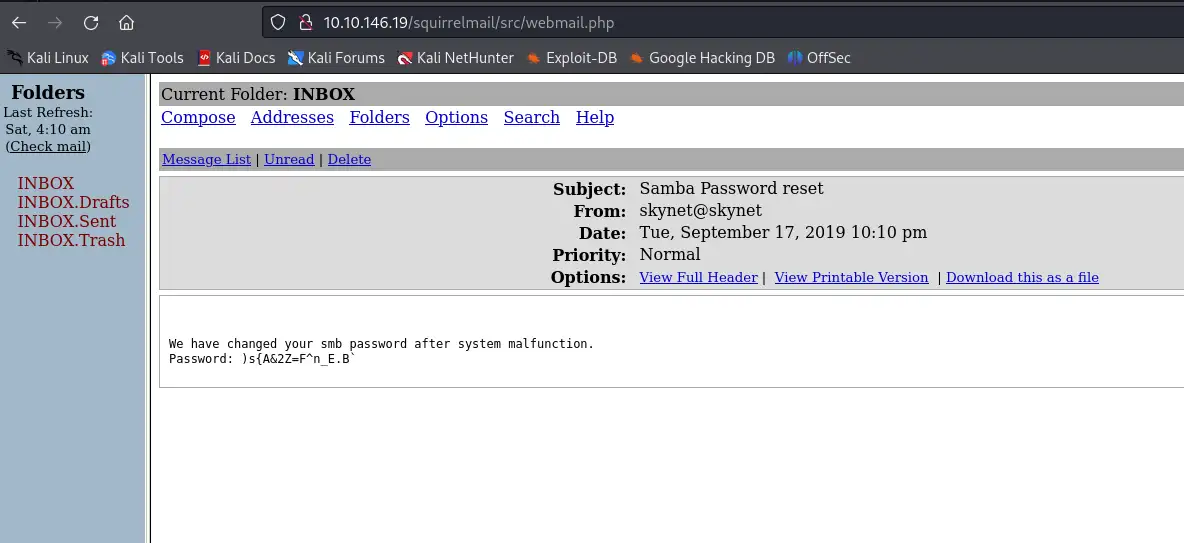Open the Search menu link
This screenshot has width=1184, height=543.
tap(531, 117)
